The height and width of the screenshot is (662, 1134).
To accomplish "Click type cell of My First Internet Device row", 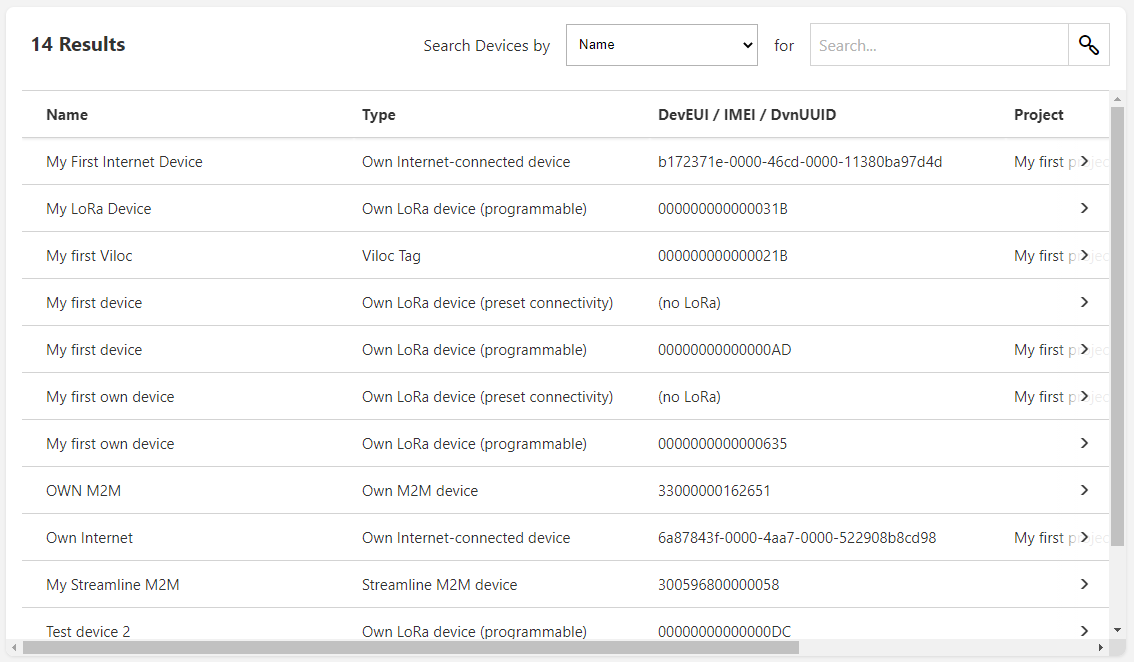I will point(466,162).
